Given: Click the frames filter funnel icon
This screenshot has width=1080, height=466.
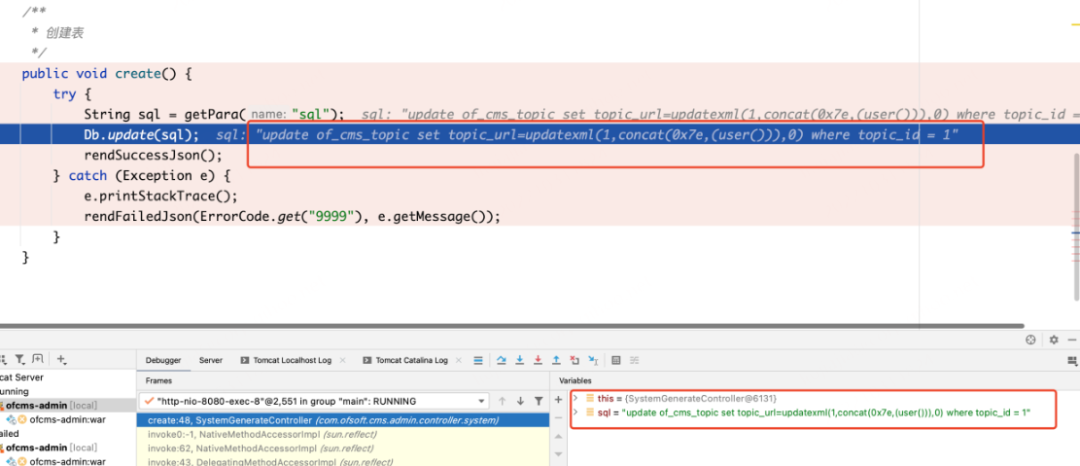Looking at the screenshot, I should click(539, 401).
